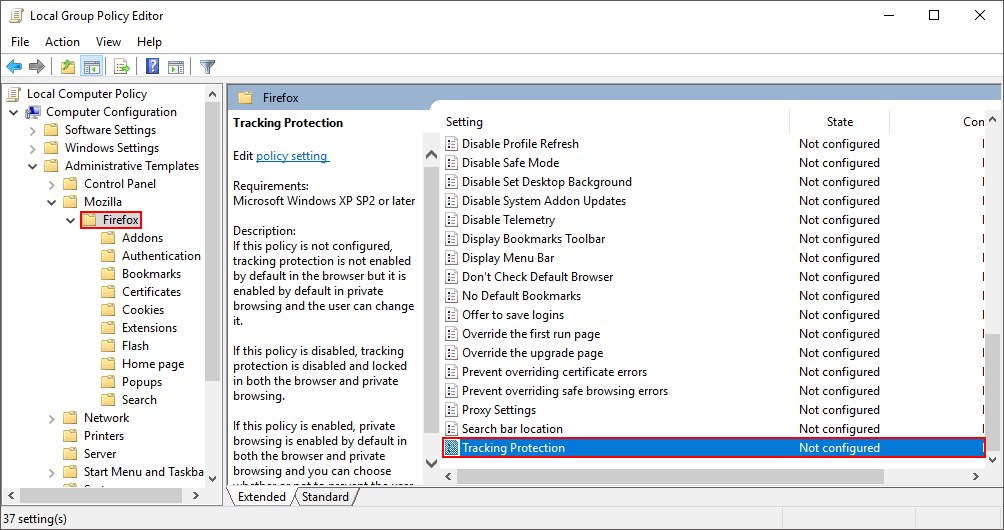Select the Bookmarks folder in tree
This screenshot has height=530, width=1004.
(151, 273)
